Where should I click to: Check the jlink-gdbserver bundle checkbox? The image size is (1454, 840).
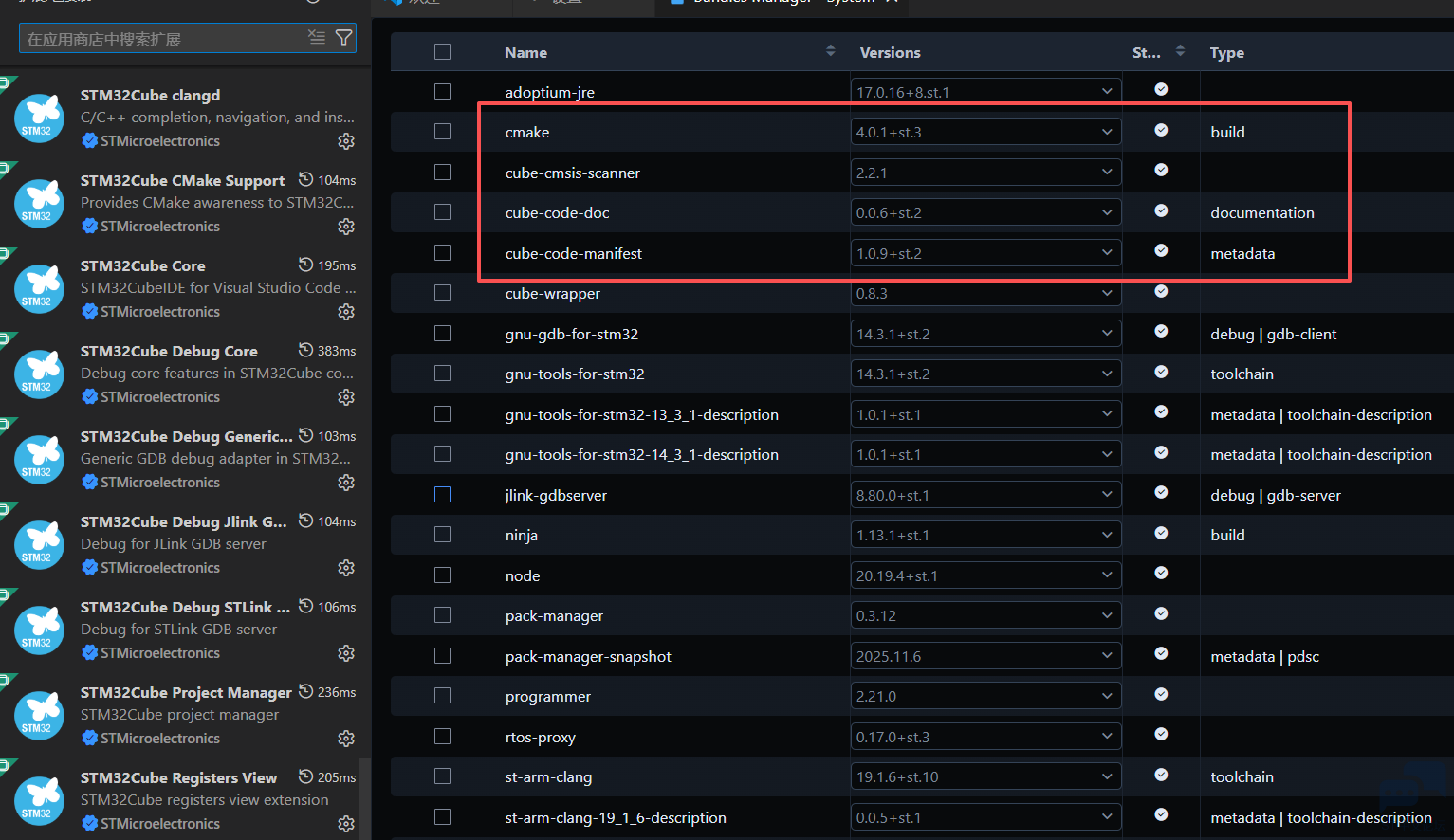tap(442, 495)
